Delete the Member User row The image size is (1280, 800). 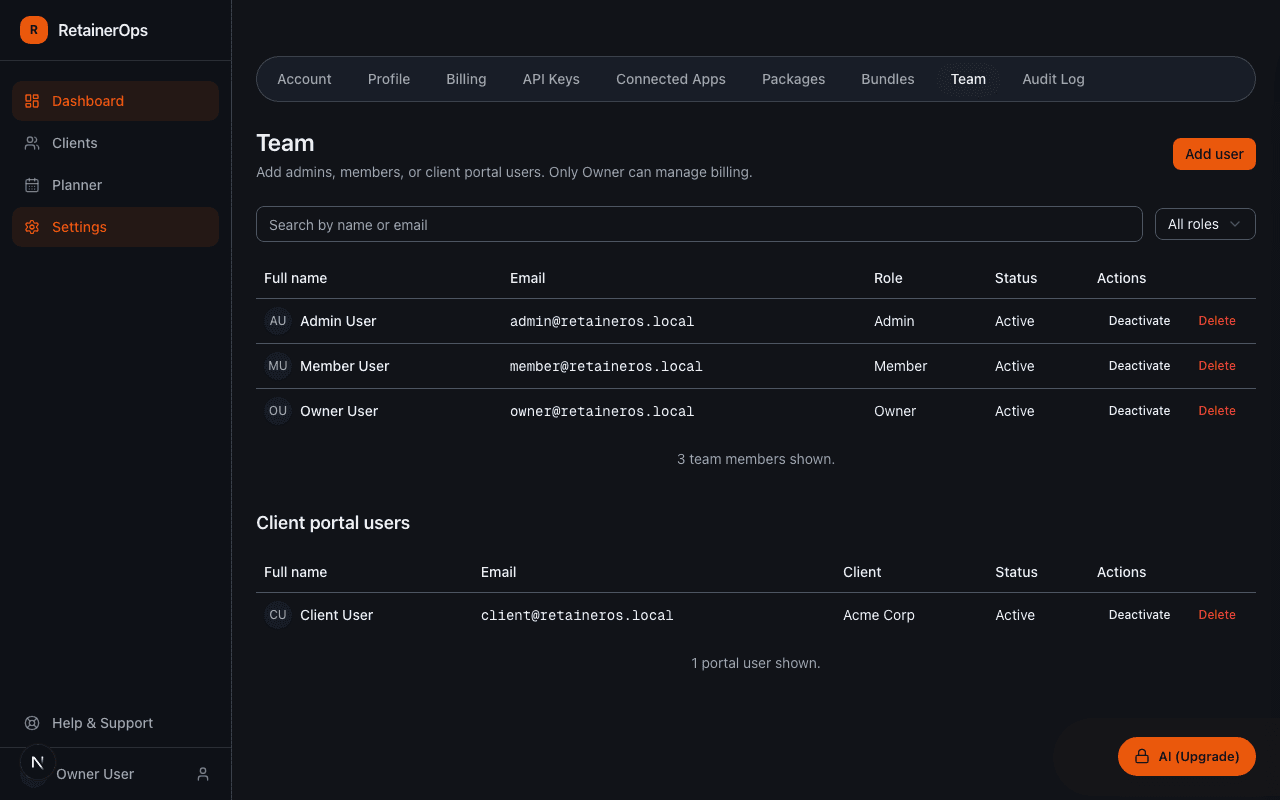click(1217, 366)
